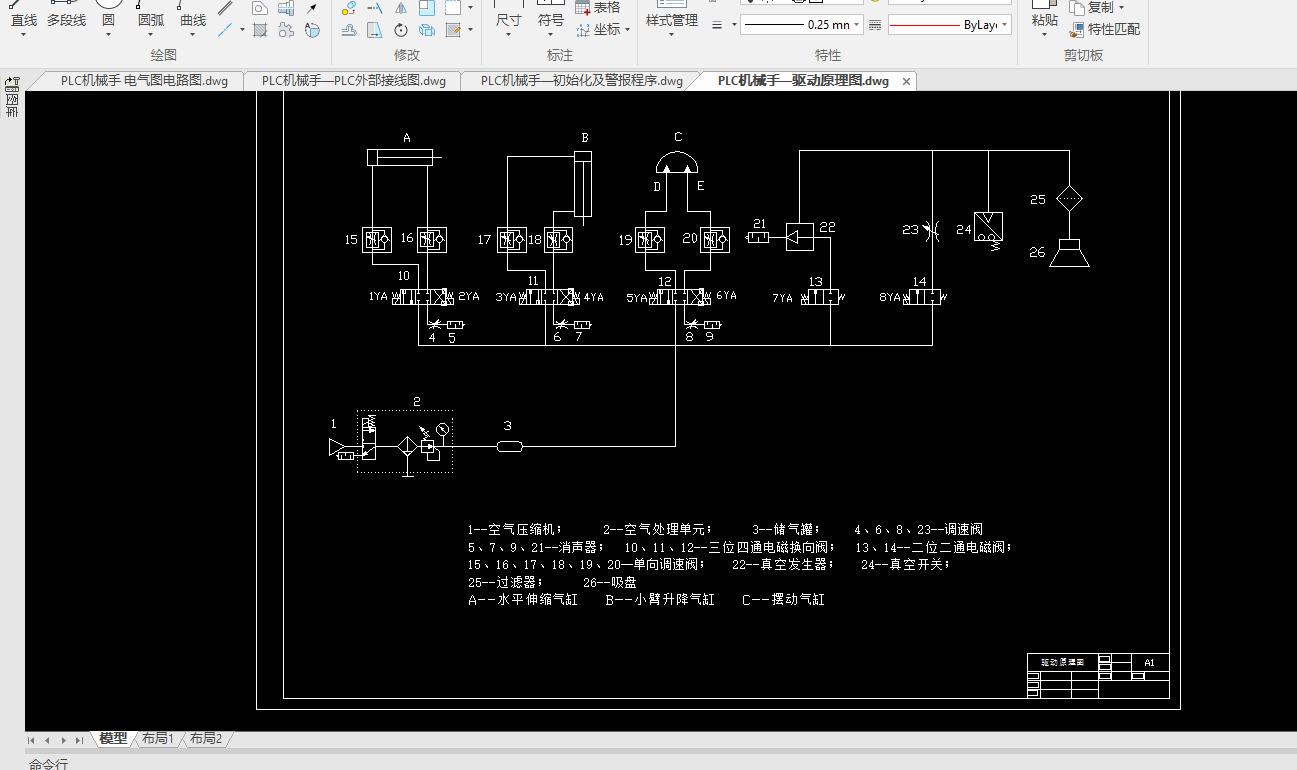Click the polygon shape icon in 绘图 panel
1297x770 pixels.
259,8
